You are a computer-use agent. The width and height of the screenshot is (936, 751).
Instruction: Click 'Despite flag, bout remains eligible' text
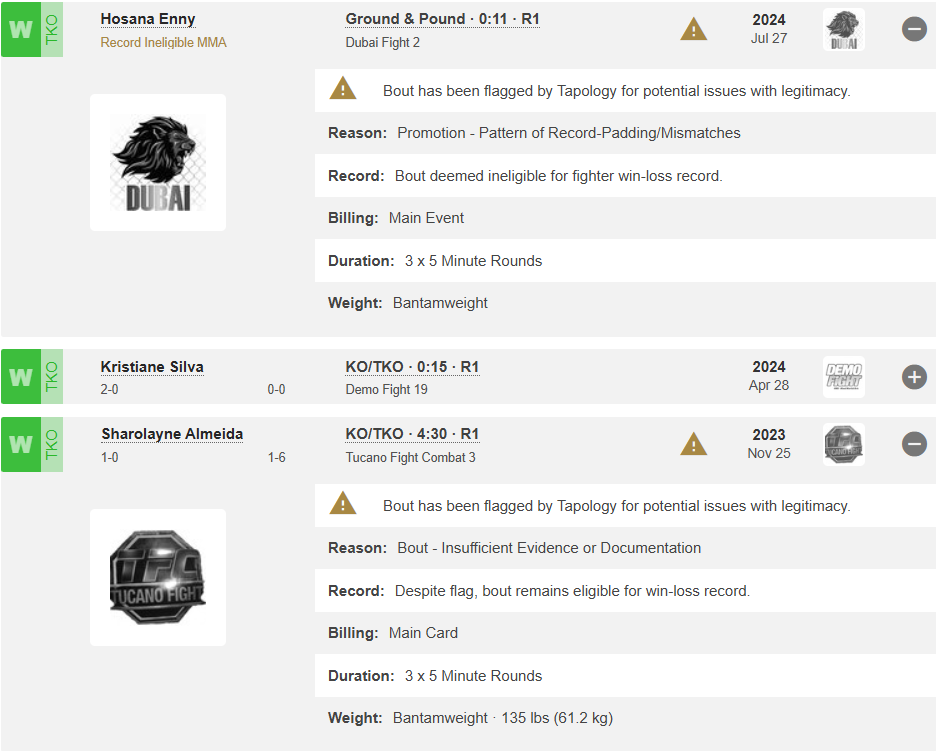tap(572, 591)
